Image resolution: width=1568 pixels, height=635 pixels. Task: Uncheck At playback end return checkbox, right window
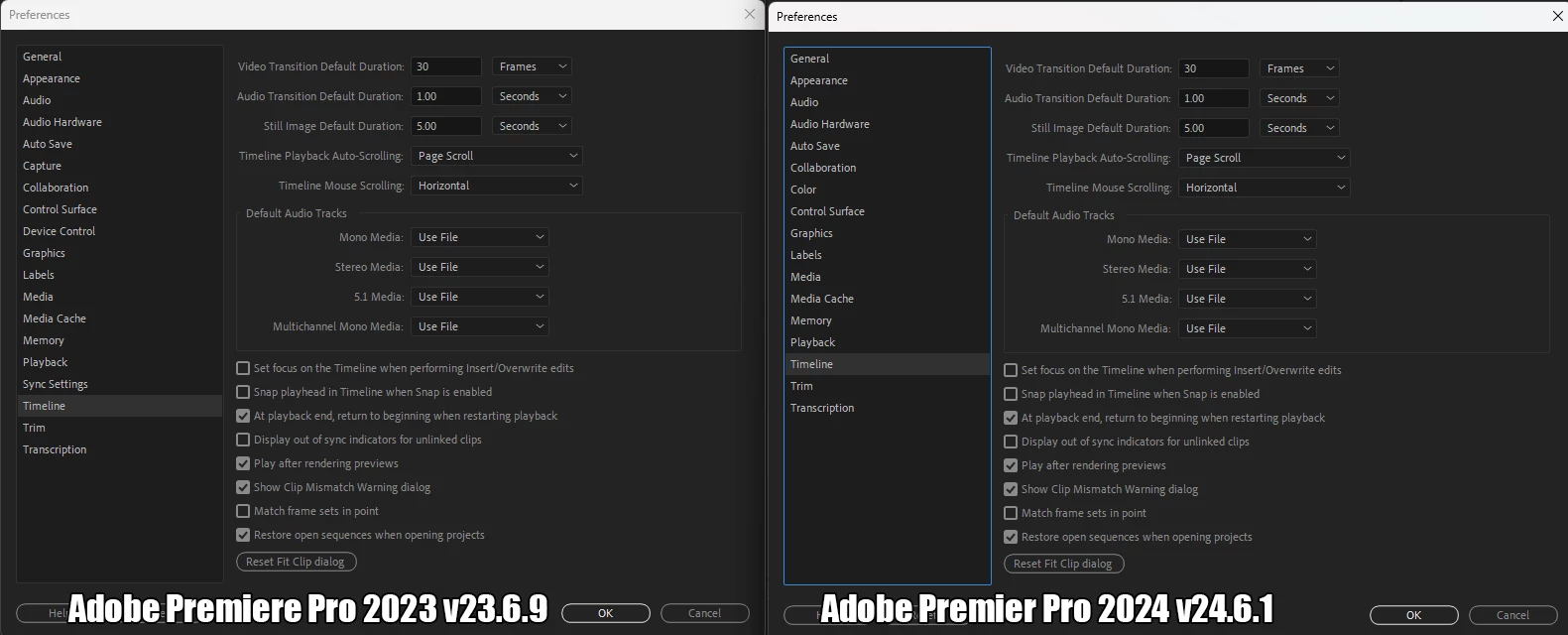pos(1011,418)
